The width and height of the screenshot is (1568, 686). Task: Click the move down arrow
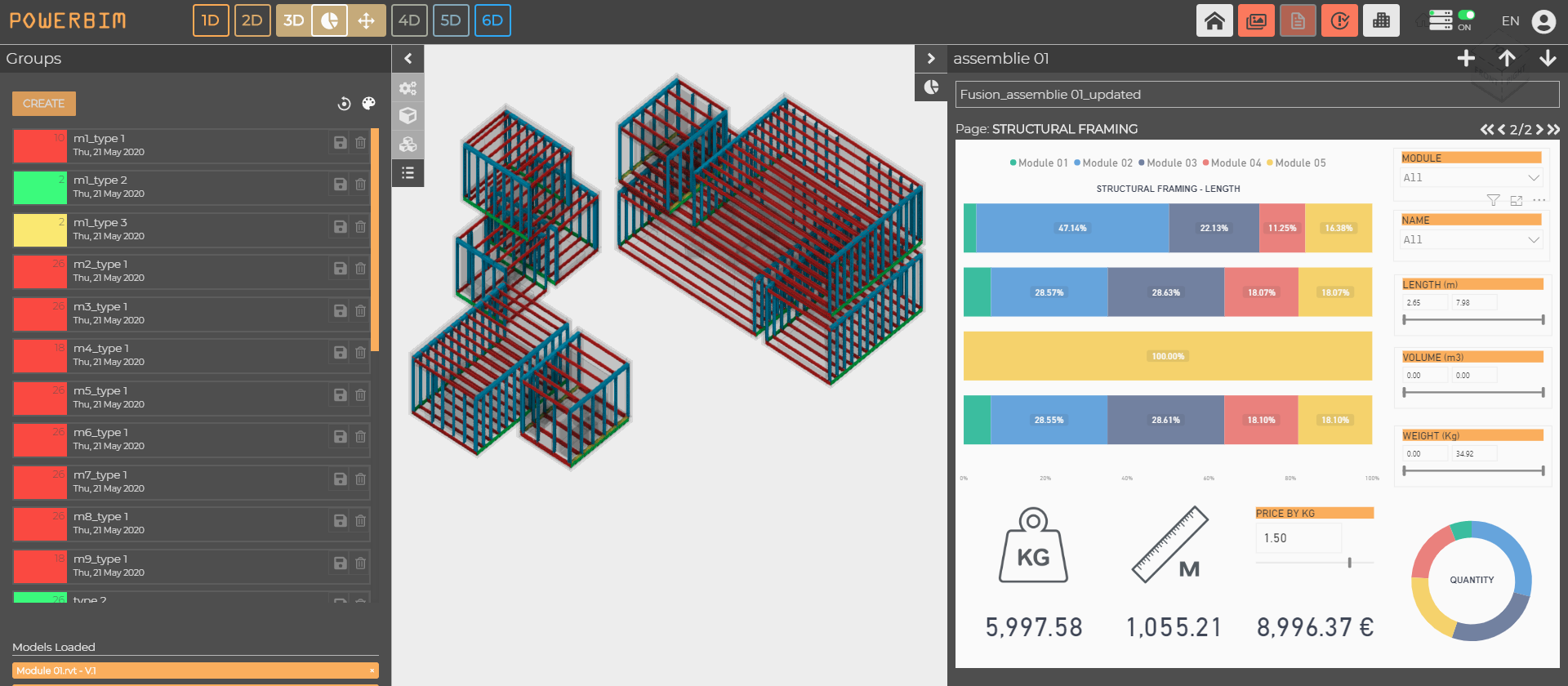point(1548,58)
